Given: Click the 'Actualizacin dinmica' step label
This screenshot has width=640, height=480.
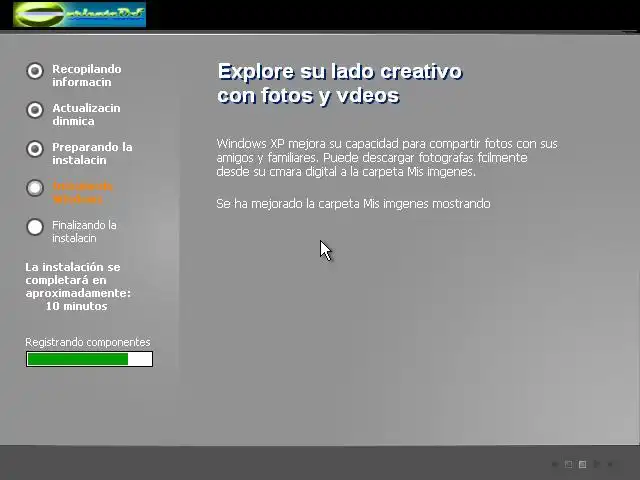Looking at the screenshot, I should click(86, 115).
